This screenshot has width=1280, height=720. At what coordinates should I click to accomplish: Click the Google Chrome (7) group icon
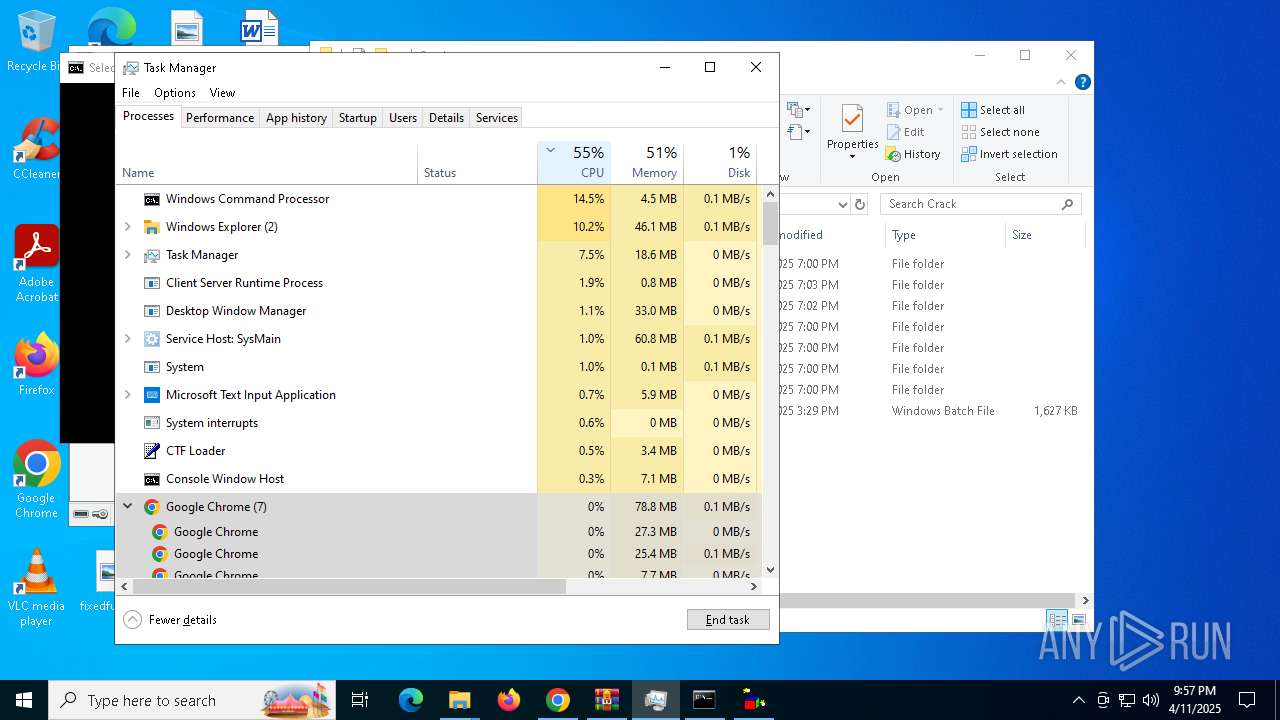(x=152, y=507)
